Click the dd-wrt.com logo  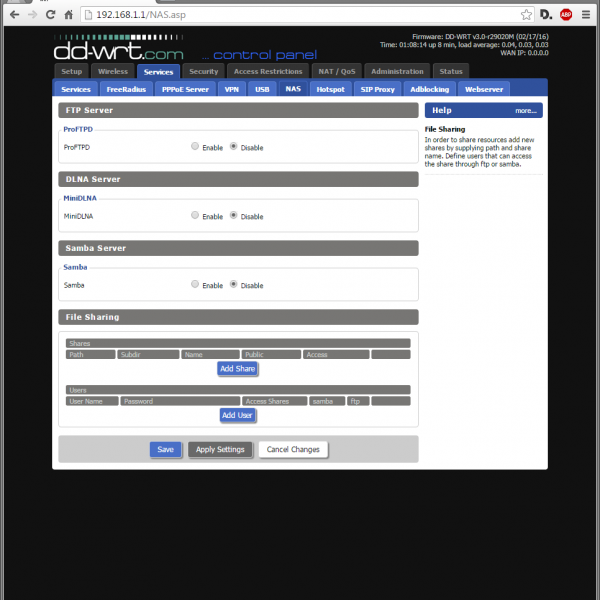pos(118,48)
